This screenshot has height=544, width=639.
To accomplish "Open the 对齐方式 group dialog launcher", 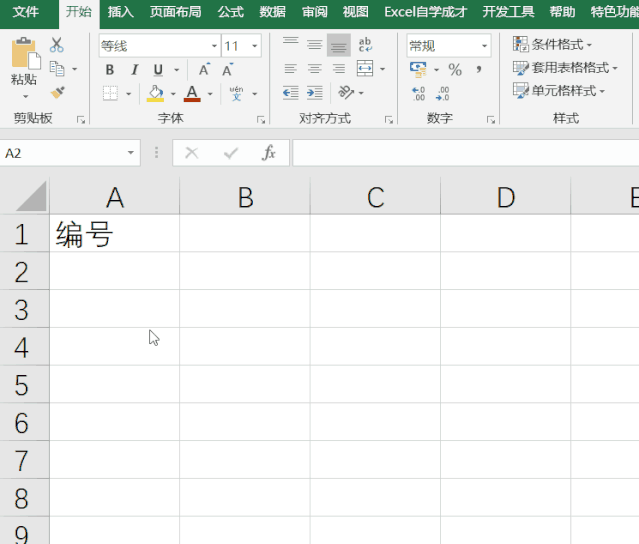I will pyautogui.click(x=389, y=120).
